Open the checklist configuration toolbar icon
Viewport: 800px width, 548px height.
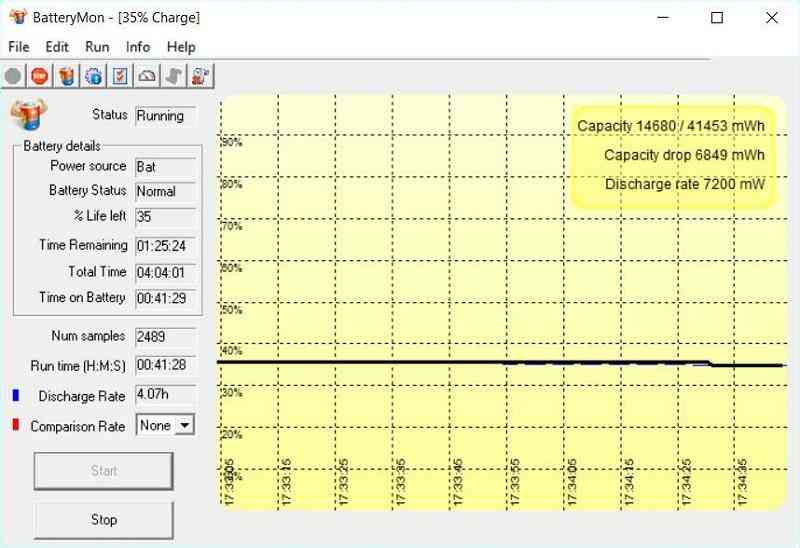[120, 77]
